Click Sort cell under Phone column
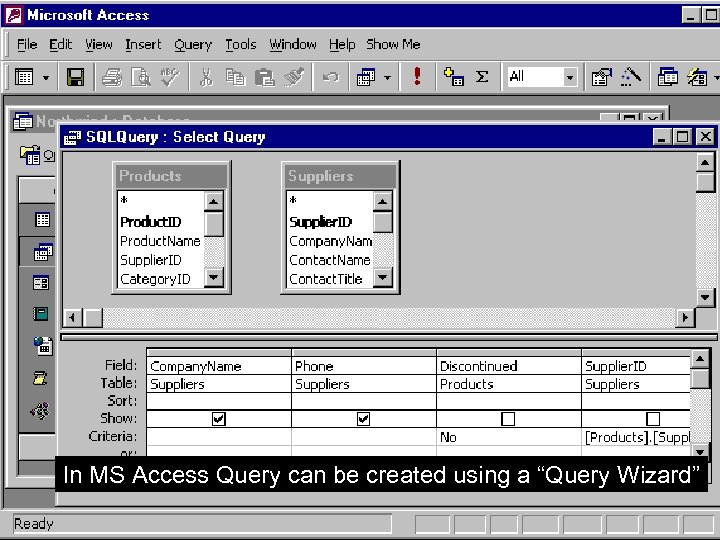Image resolution: width=720 pixels, height=540 pixels. 364,401
